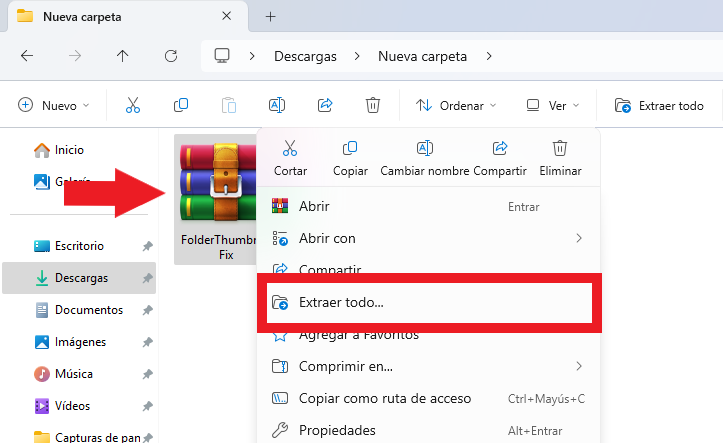Click the toolbar Cut scissors icon
723x443 pixels.
[x=133, y=106]
